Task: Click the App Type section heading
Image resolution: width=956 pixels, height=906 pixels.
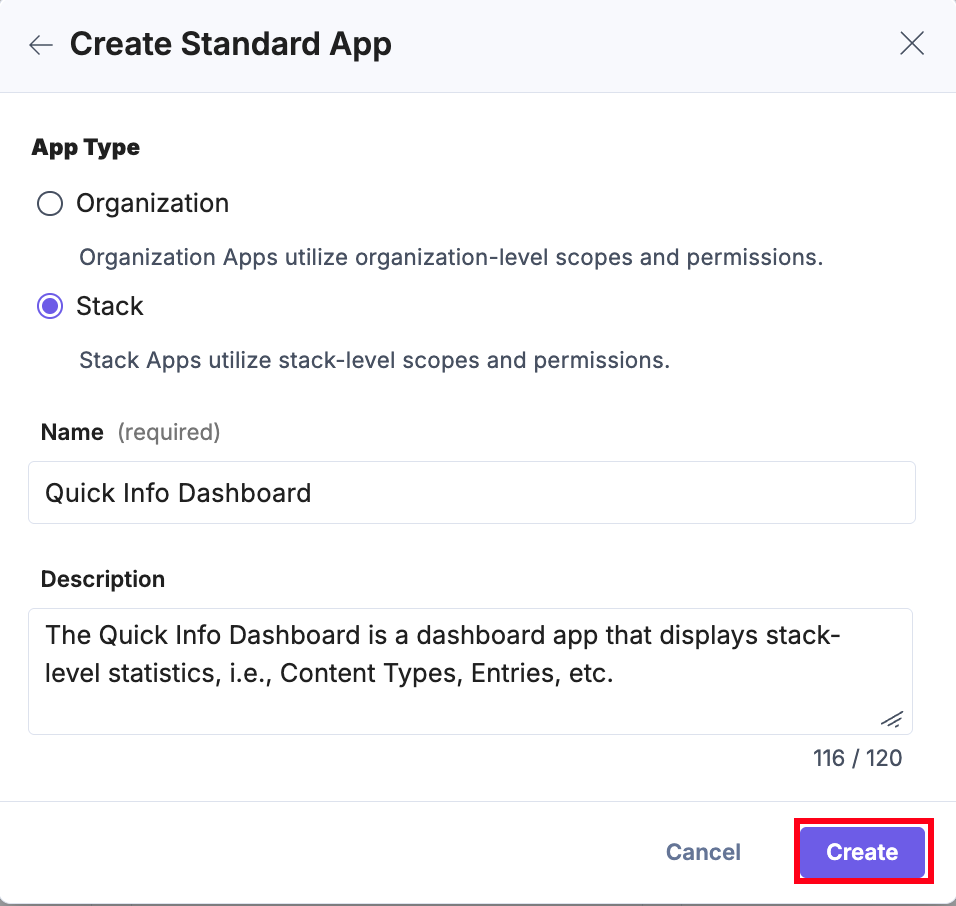Action: click(x=85, y=147)
